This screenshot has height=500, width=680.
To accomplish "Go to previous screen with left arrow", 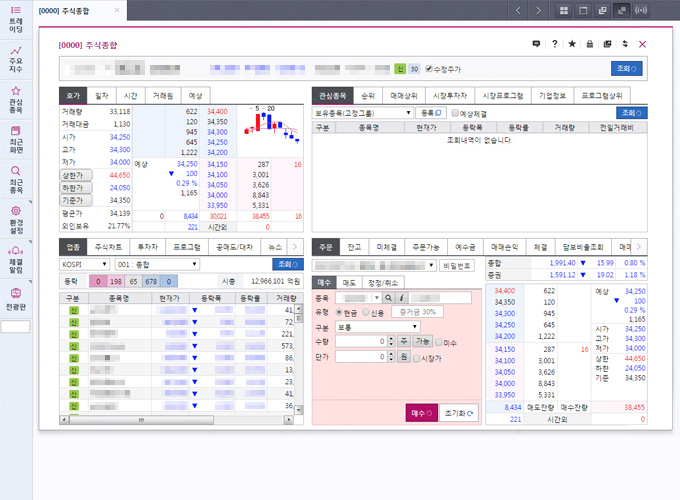I will (x=518, y=10).
